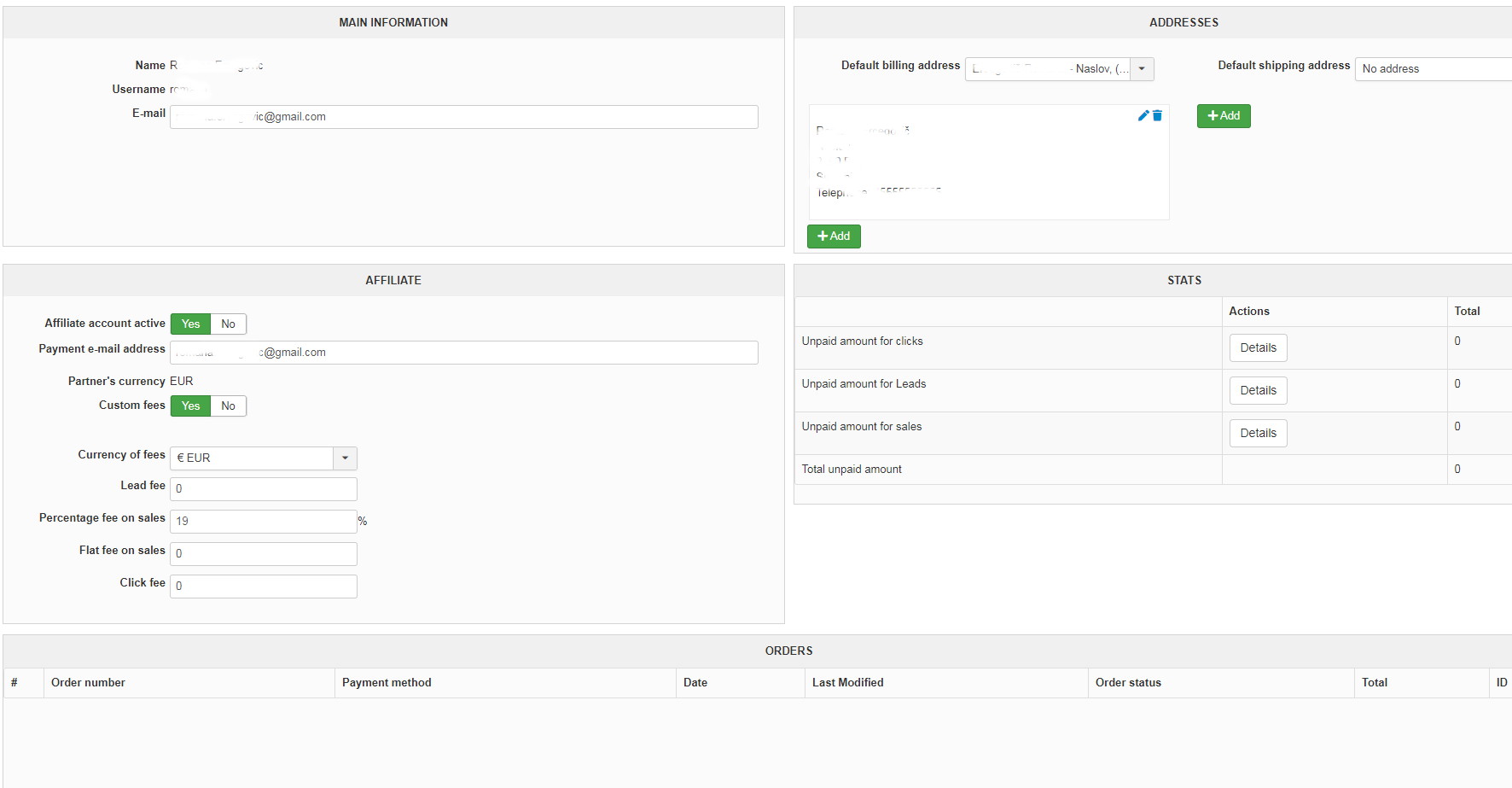Image resolution: width=1512 pixels, height=788 pixels.
Task: Click the Order number column header
Action: [88, 683]
